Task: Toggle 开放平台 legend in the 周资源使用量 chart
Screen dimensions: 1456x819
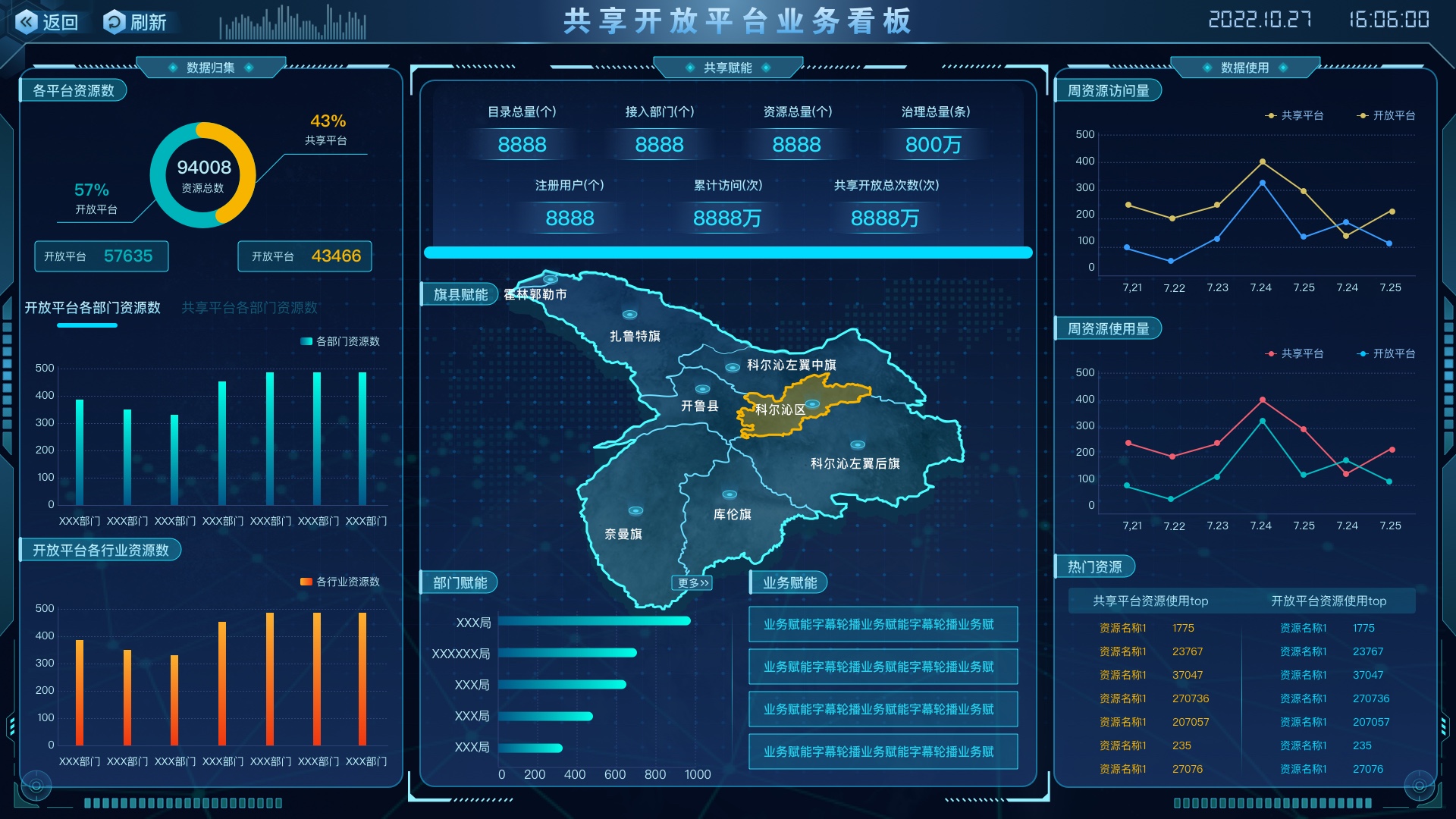Action: pyautogui.click(x=1386, y=354)
